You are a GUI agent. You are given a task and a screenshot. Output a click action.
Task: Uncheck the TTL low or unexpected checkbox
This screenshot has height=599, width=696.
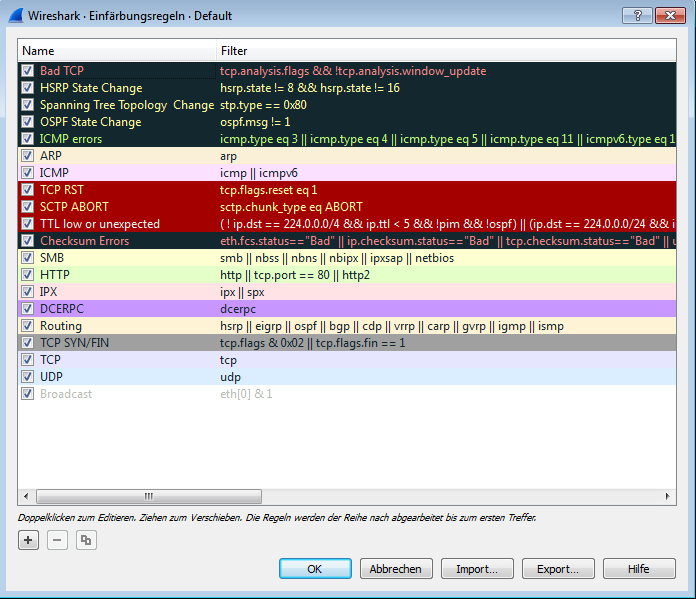28,223
